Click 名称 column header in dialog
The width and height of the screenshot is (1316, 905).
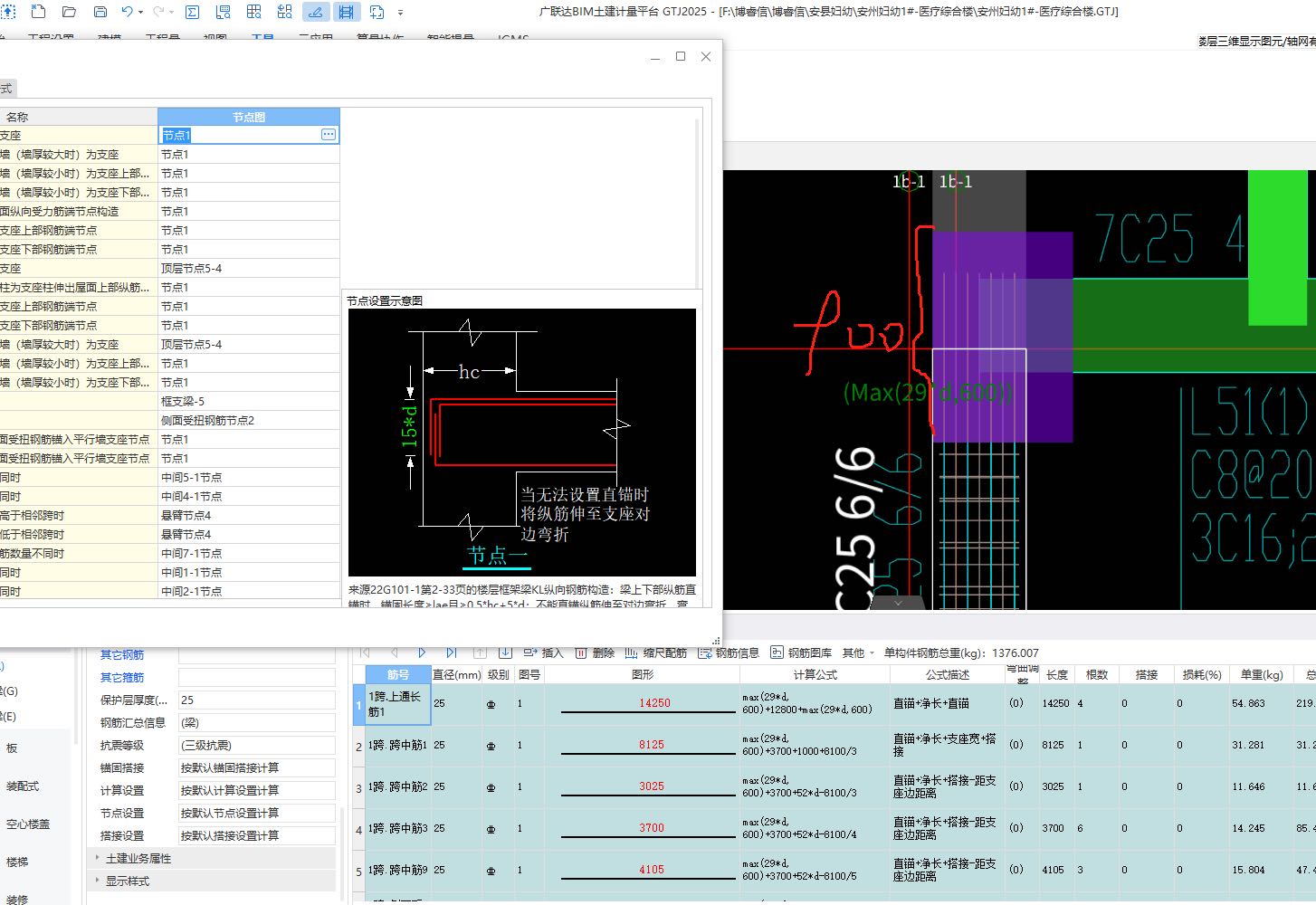point(79,117)
